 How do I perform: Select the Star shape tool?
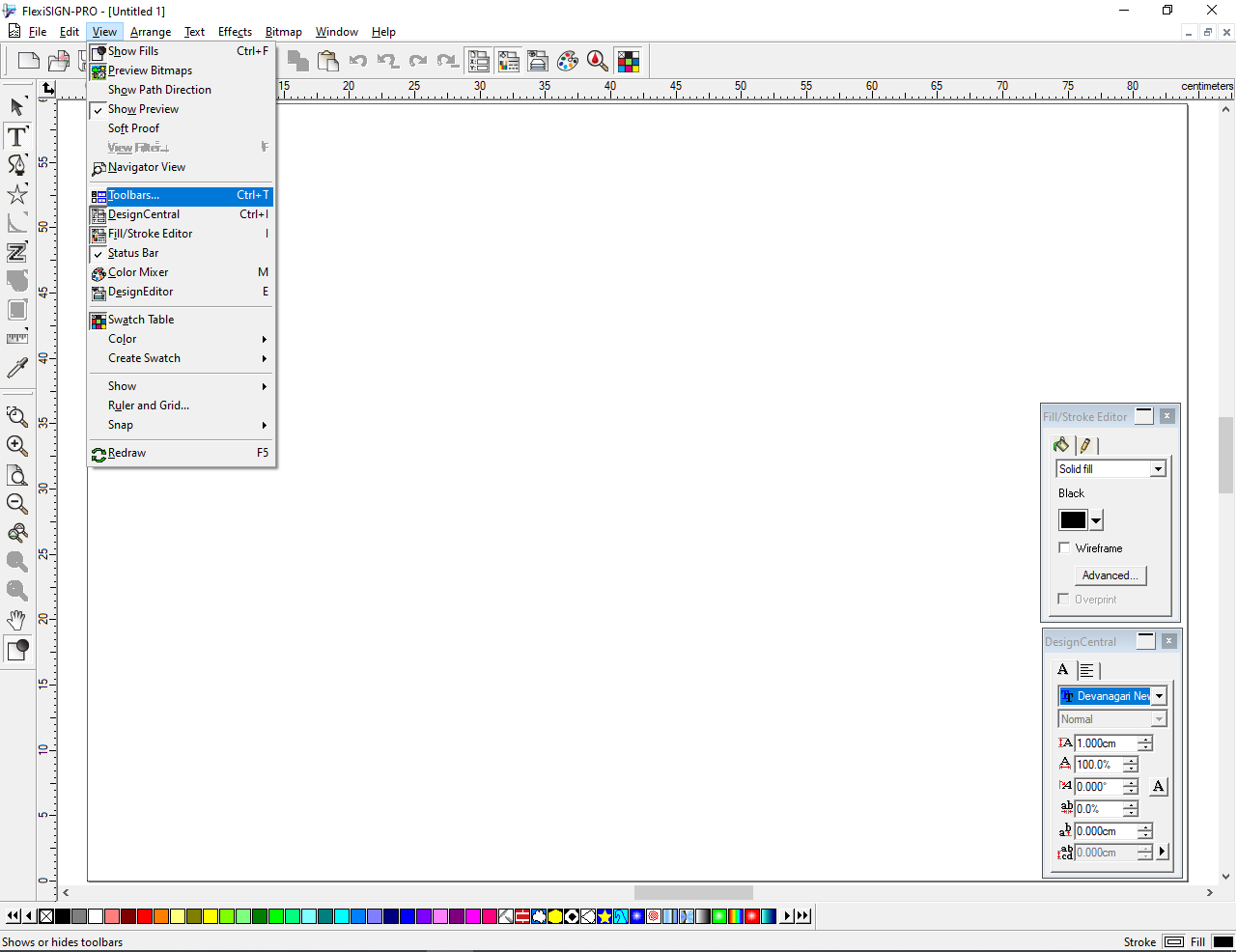point(16,194)
